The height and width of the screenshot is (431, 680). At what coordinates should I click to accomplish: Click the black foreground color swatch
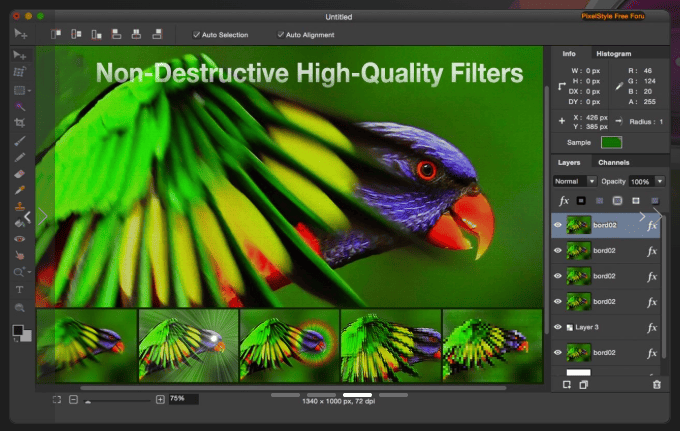coord(17,330)
